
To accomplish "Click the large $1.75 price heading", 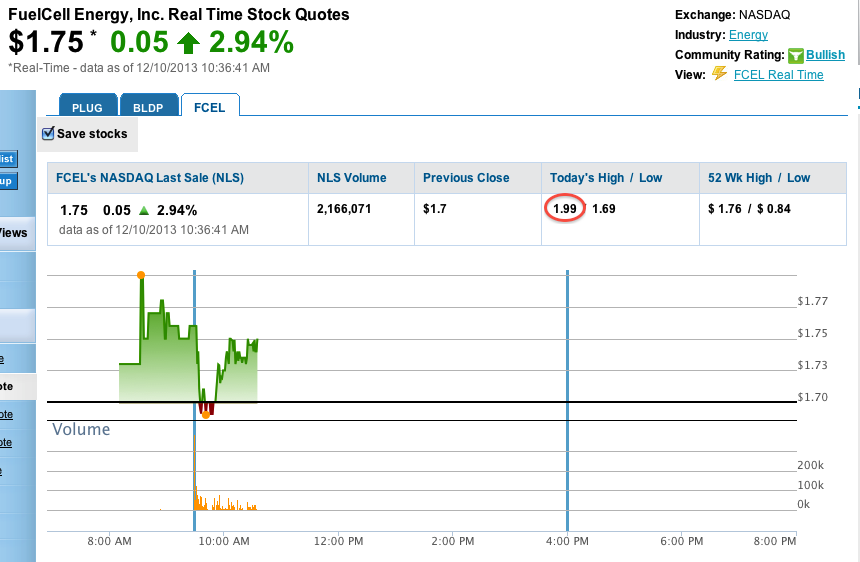I will pos(46,42).
